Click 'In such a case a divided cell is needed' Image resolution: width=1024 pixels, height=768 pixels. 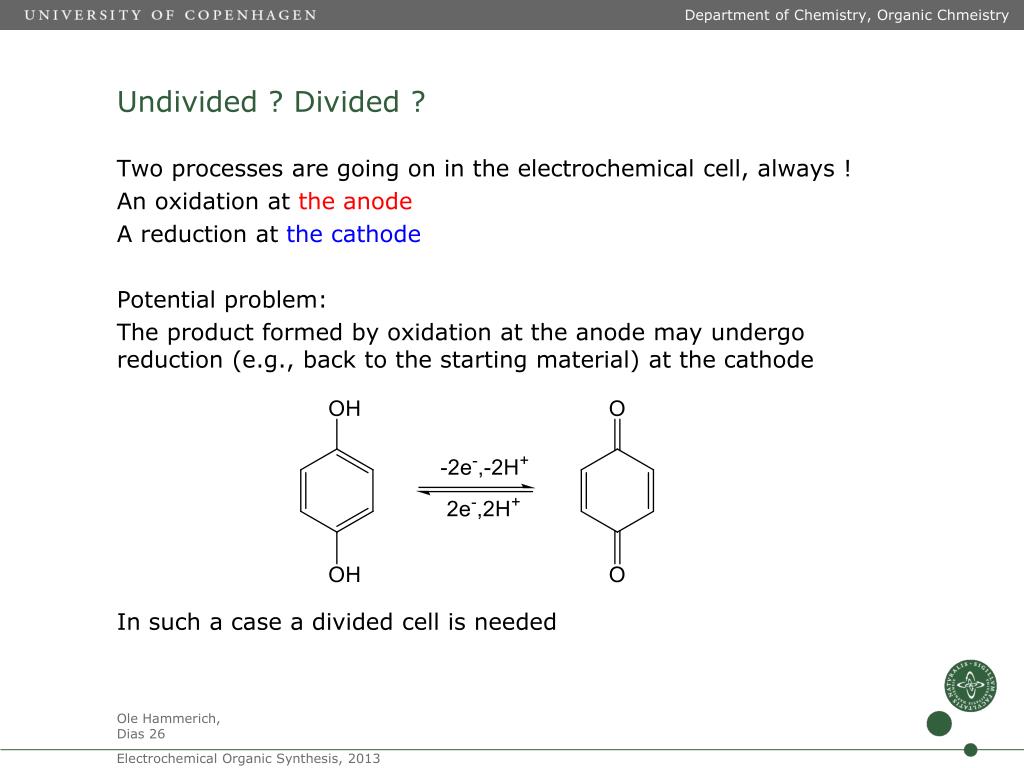[337, 621]
